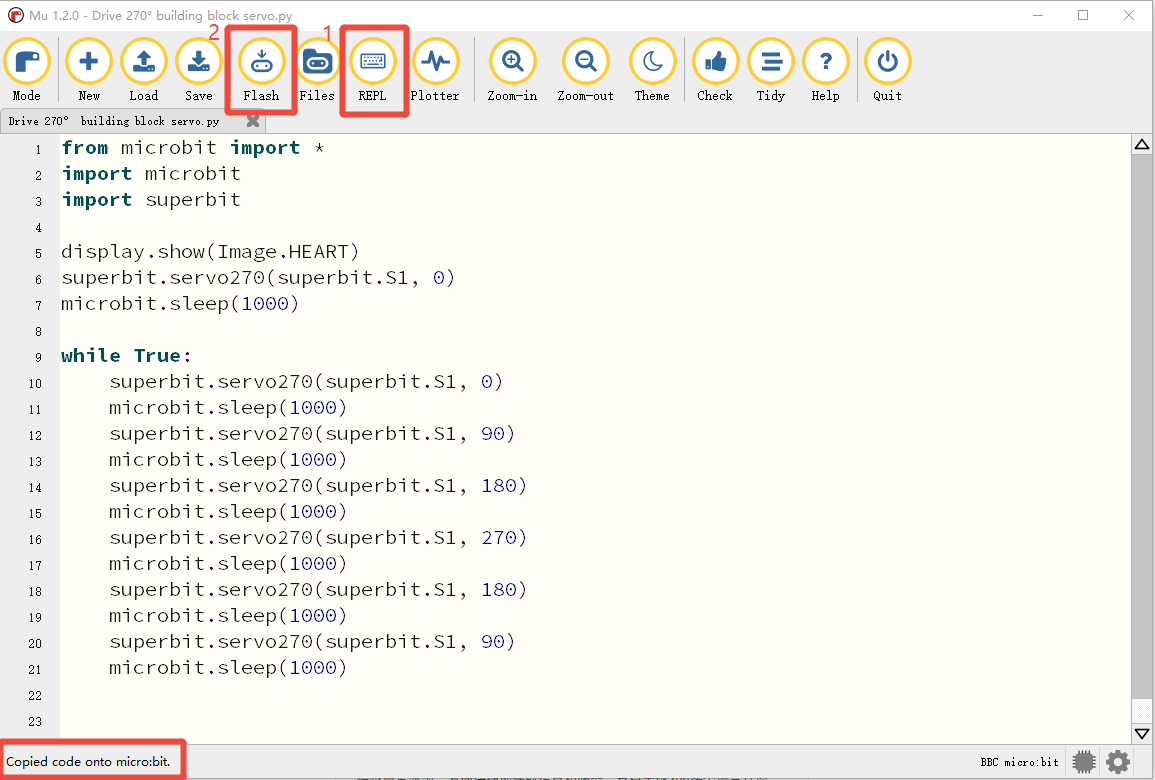The width and height of the screenshot is (1155, 780).
Task: Open the micro:bit Files panel
Action: click(317, 70)
